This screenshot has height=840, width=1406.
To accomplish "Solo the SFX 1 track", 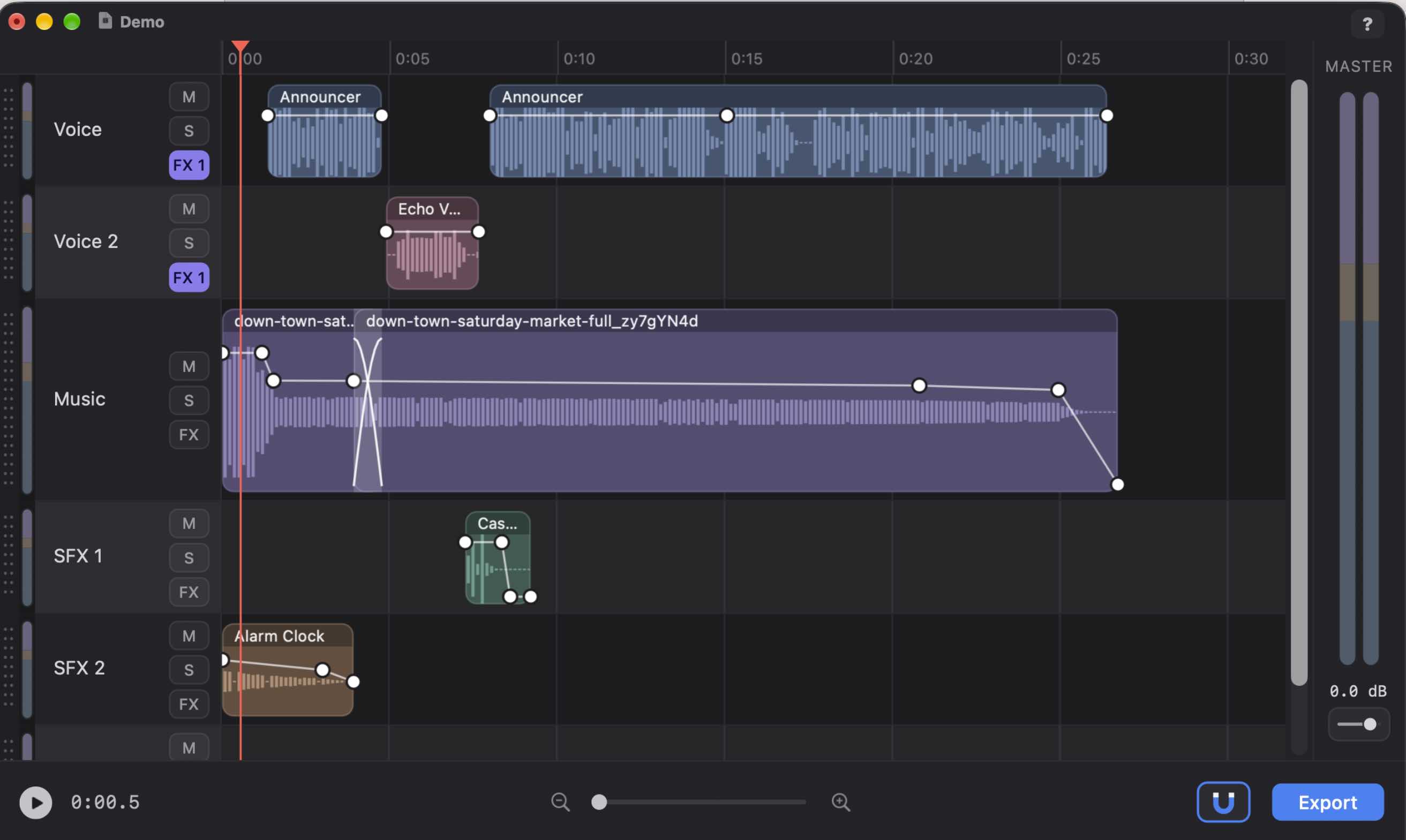I will [x=189, y=557].
